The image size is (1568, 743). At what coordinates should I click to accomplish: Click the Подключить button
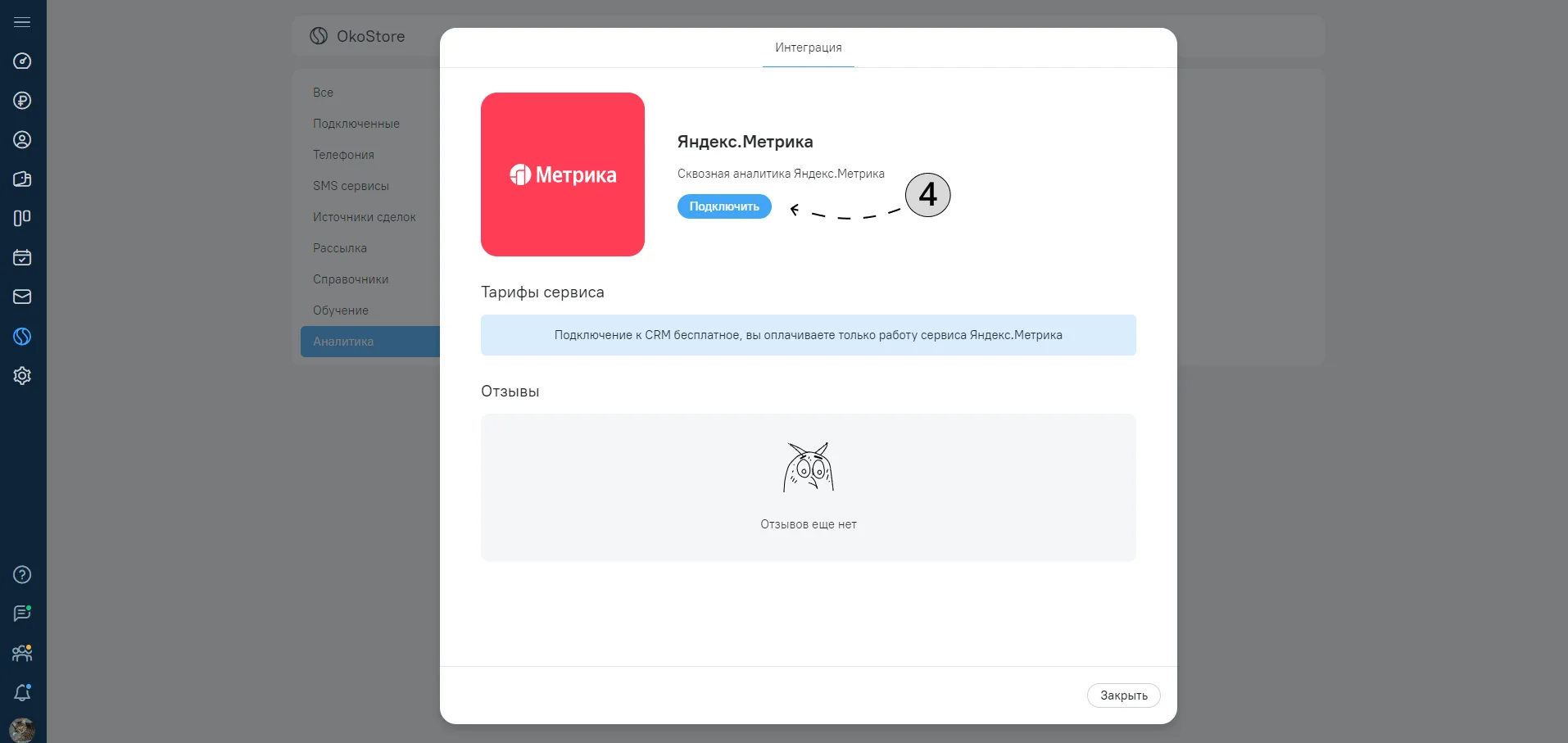point(724,206)
